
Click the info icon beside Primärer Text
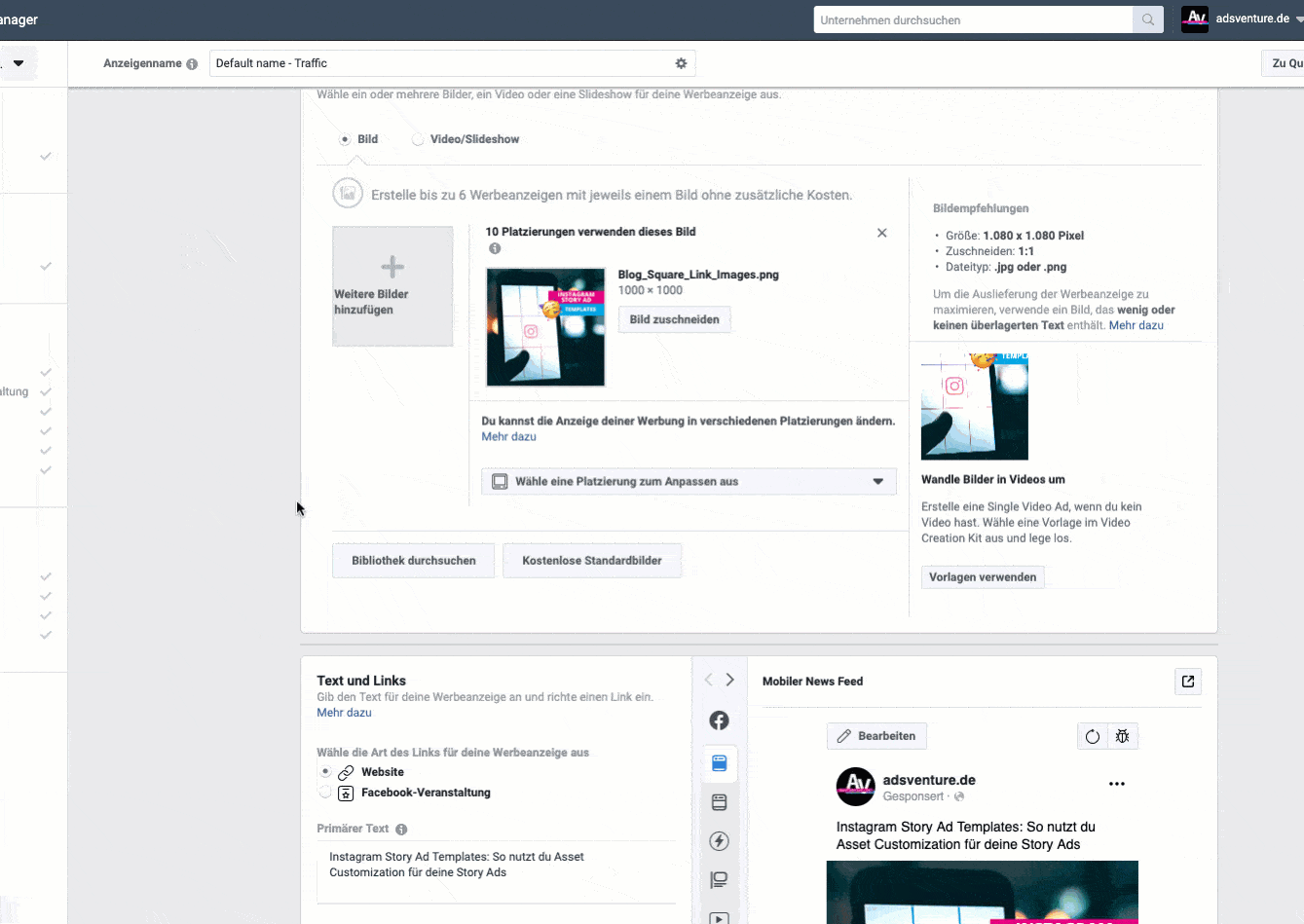[401, 830]
